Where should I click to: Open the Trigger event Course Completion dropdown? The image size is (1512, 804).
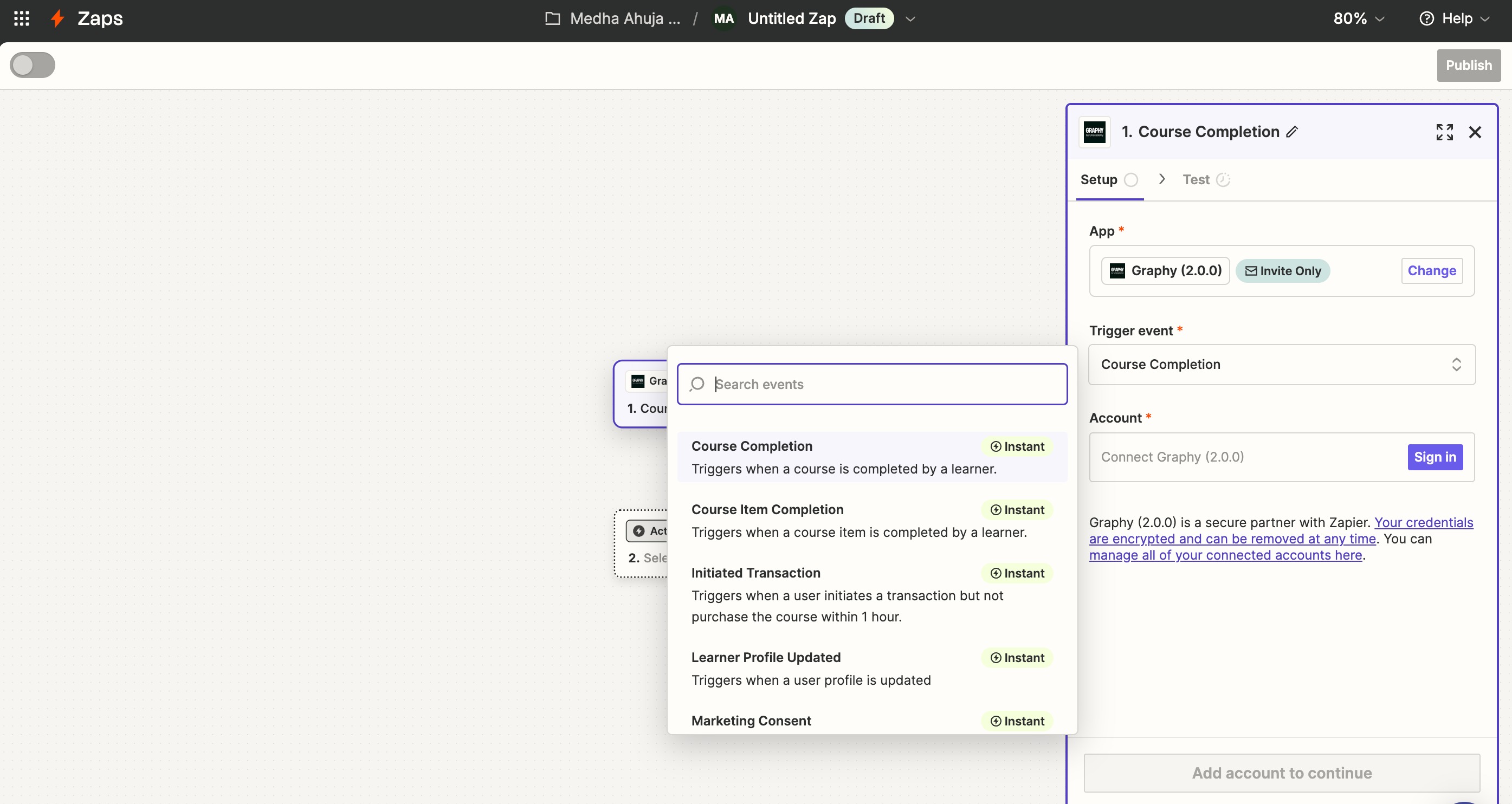(1281, 365)
